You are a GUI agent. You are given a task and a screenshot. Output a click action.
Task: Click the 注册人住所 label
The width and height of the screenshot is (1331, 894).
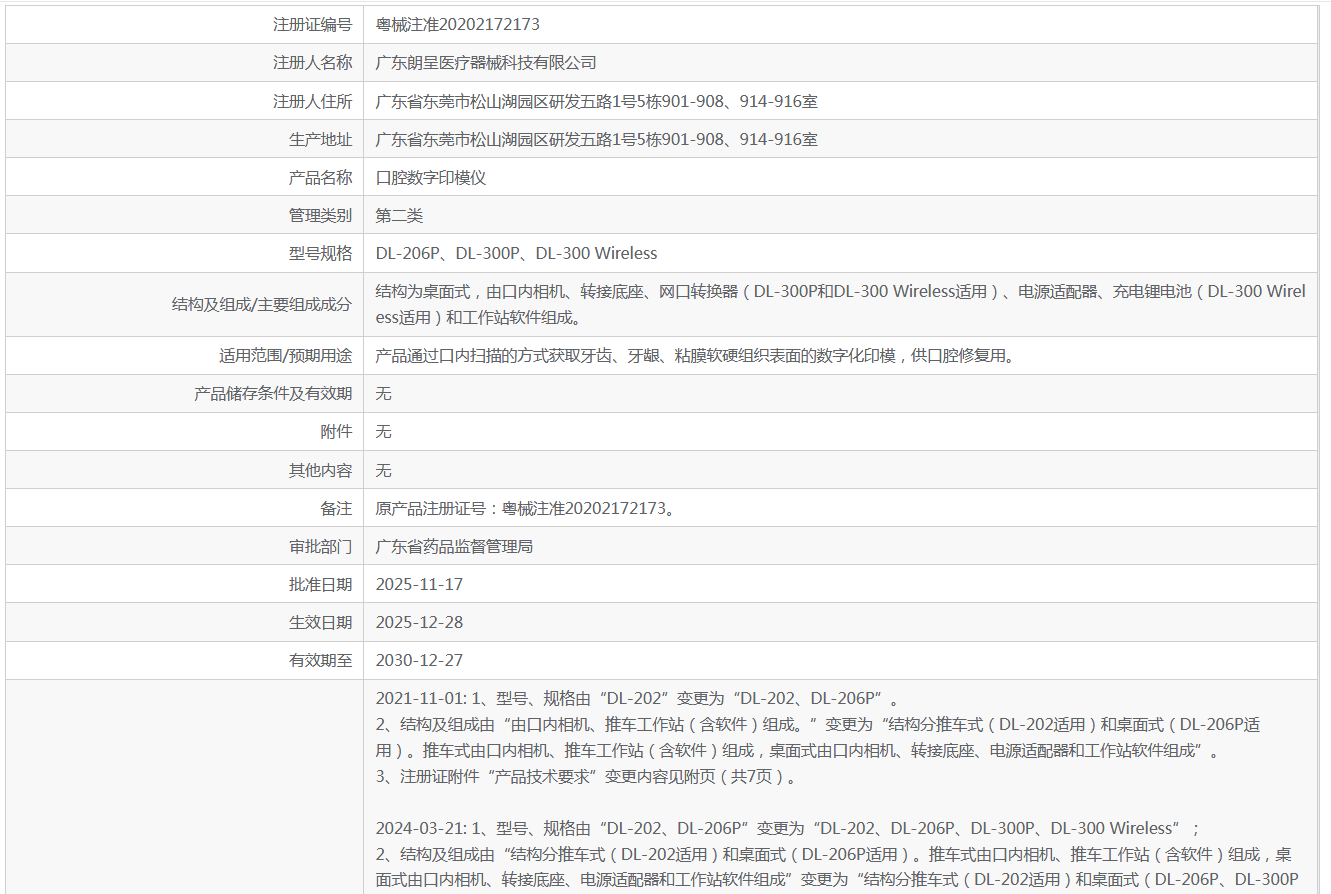click(312, 101)
